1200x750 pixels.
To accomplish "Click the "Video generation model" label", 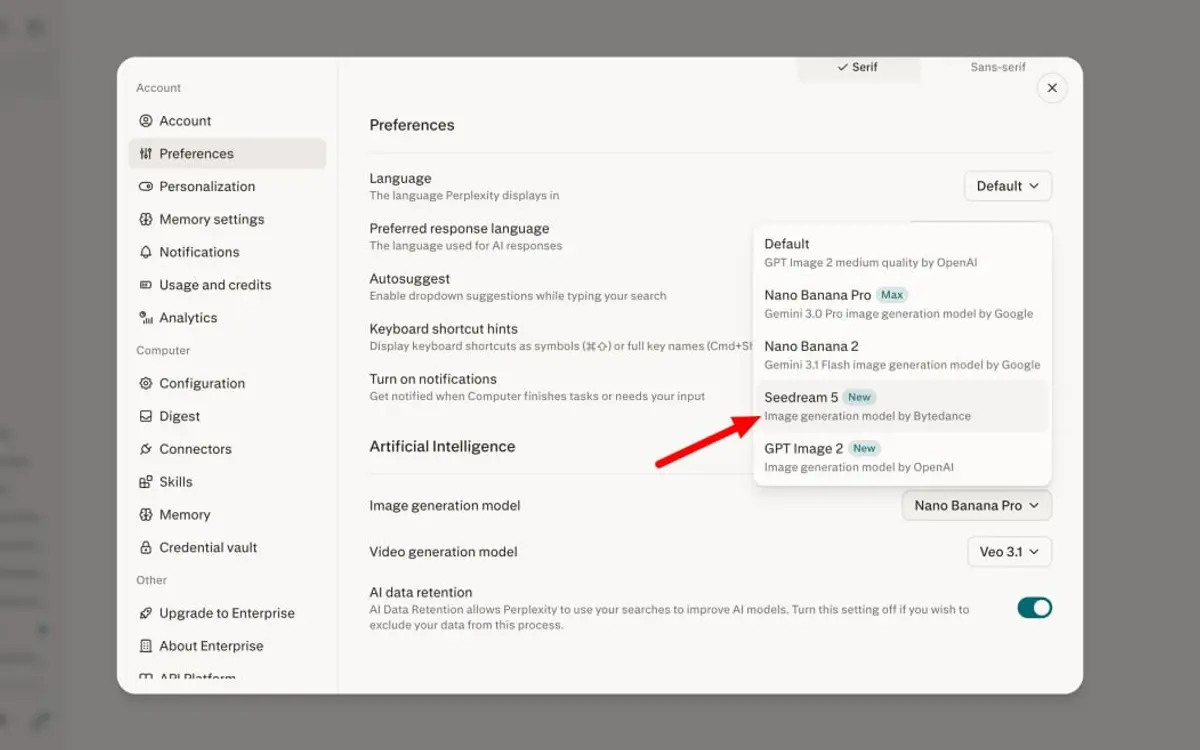I will (x=443, y=552).
